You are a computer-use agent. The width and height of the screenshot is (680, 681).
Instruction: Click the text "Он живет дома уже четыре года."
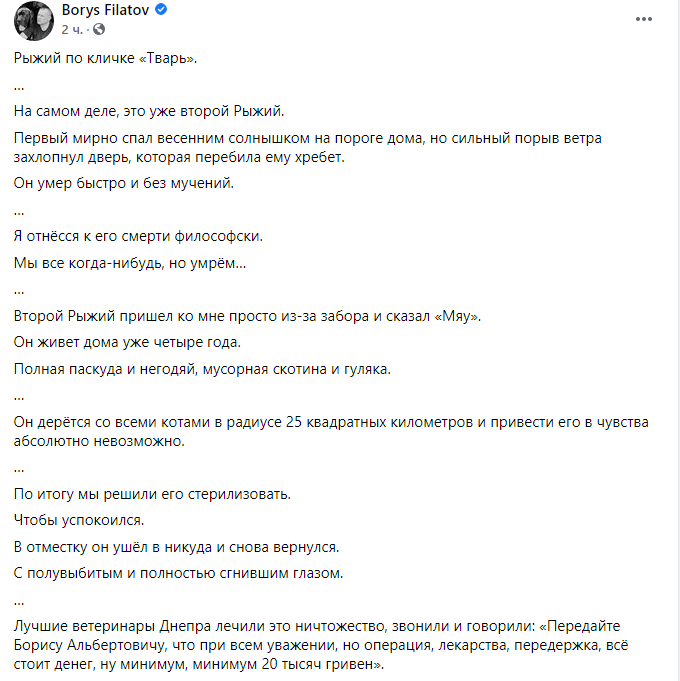(x=128, y=343)
